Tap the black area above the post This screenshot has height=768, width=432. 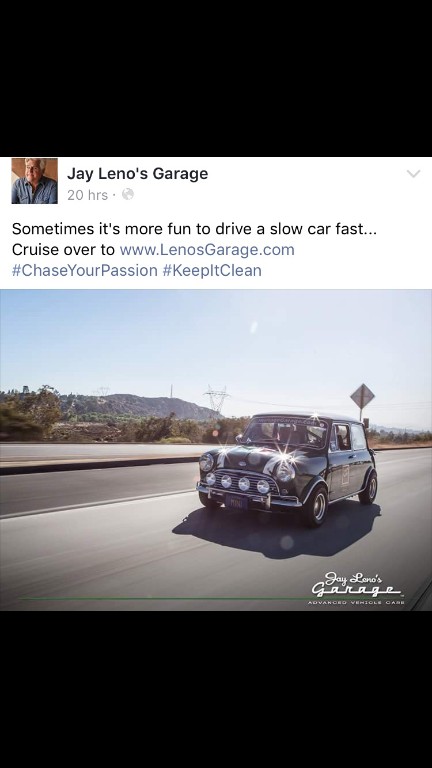[x=216, y=78]
